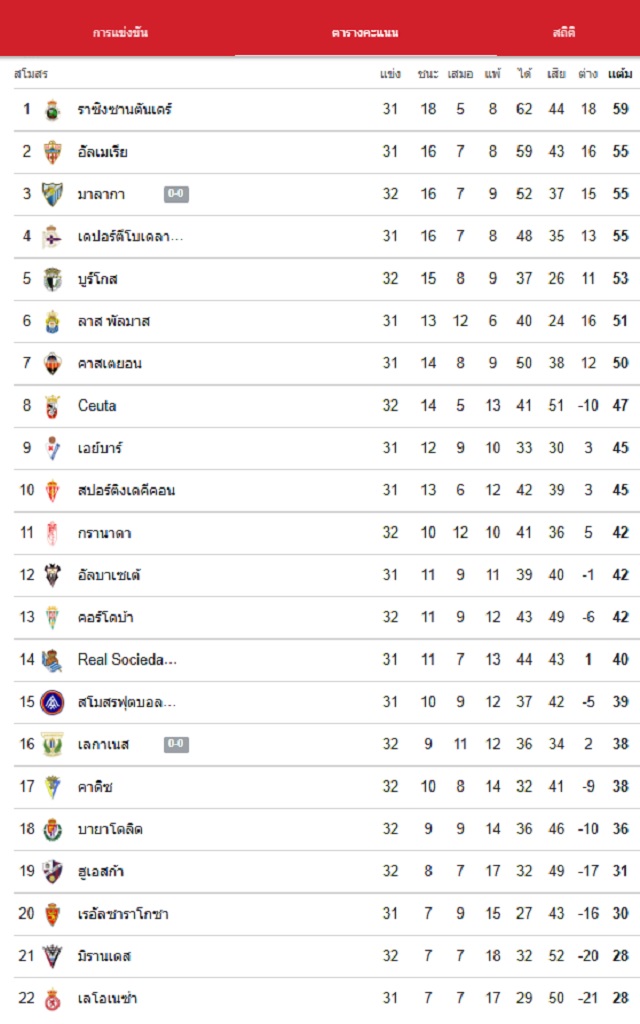Click the สโมสร column header
The height and width of the screenshot is (1024, 640).
[31, 74]
